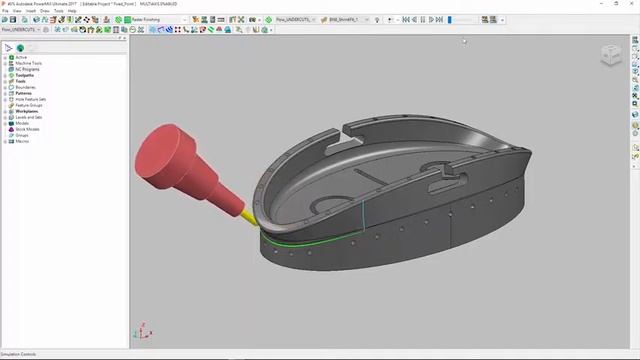The width and height of the screenshot is (640, 360).
Task: Open the active tool dropdown
Action: (x=367, y=20)
